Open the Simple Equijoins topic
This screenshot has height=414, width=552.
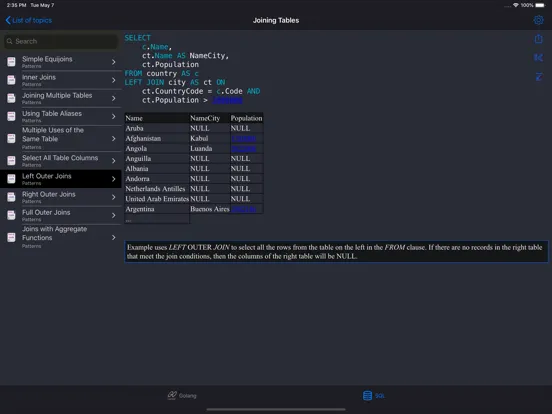[61, 62]
